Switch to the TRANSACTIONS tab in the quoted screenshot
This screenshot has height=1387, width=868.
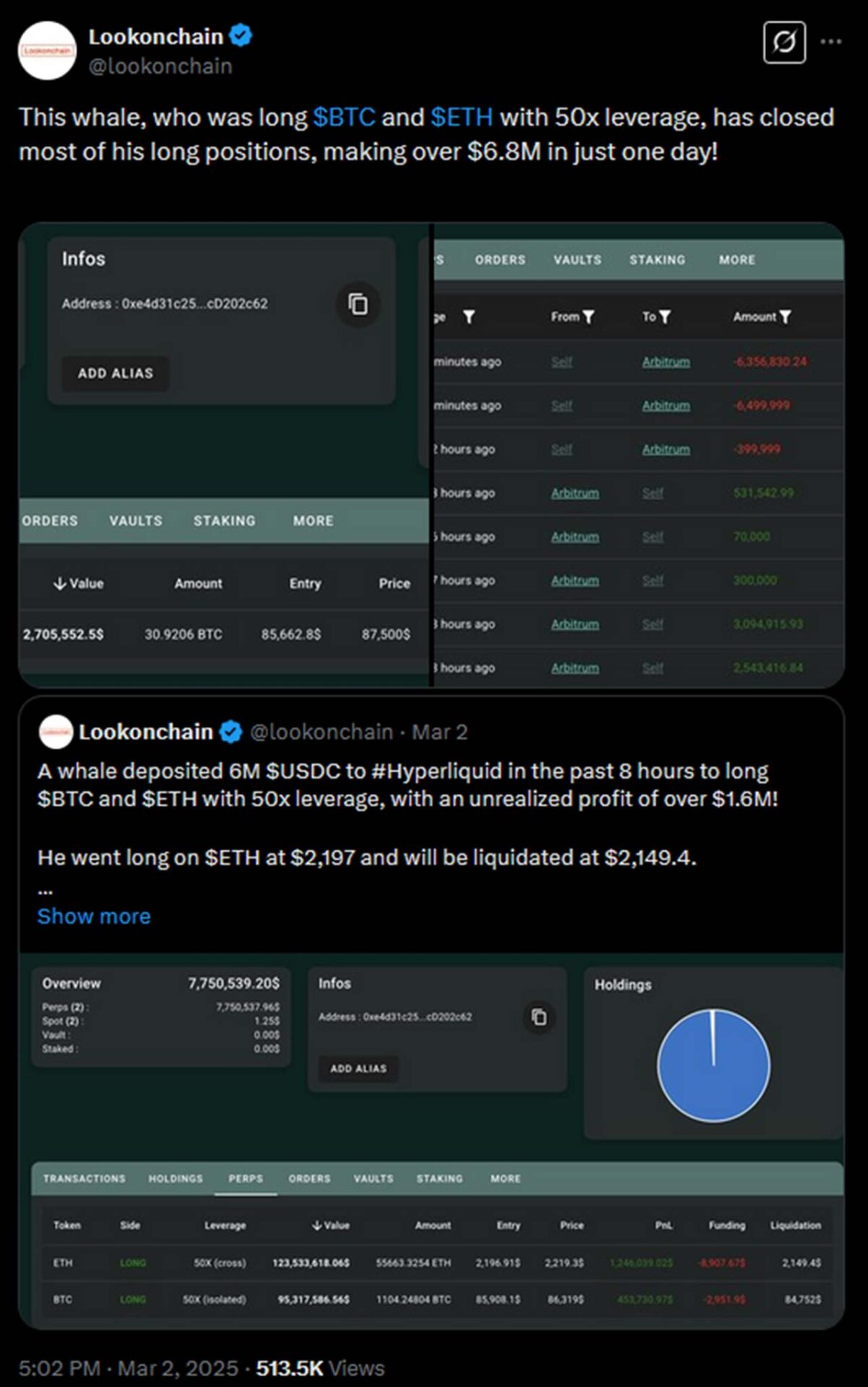click(x=84, y=1178)
